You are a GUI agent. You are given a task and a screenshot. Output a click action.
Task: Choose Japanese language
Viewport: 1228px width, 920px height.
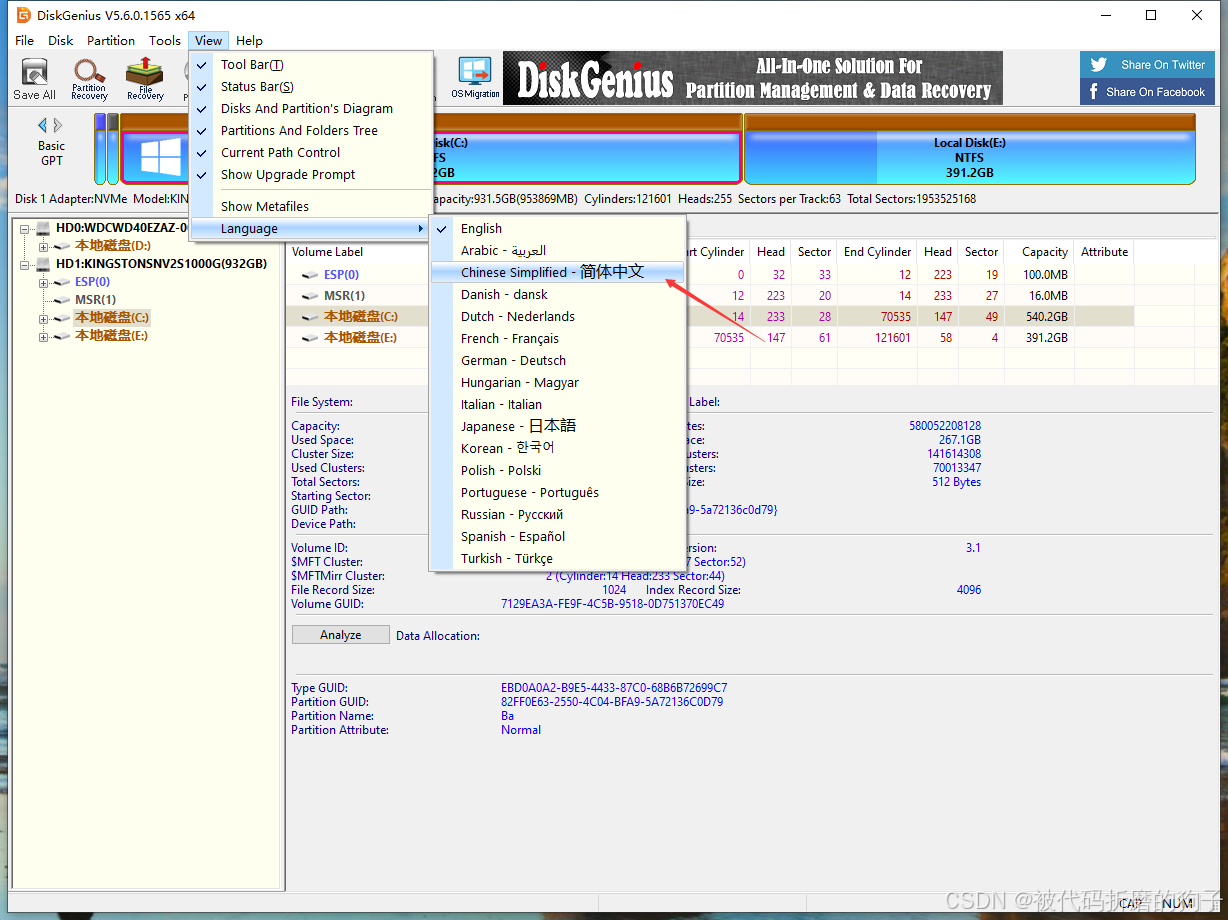[558, 426]
